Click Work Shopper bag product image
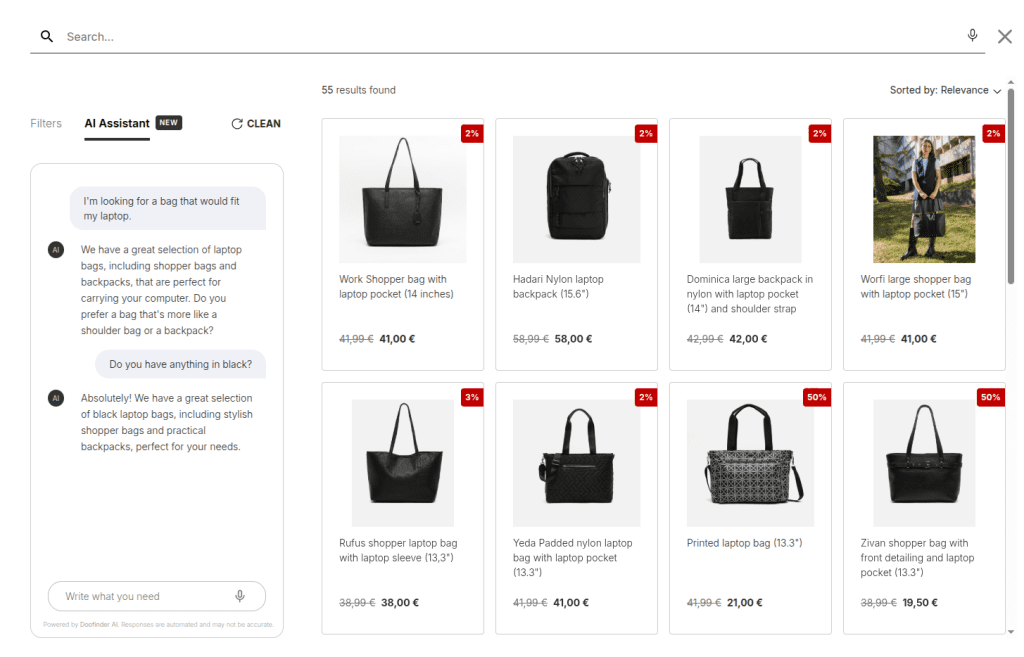 402,199
